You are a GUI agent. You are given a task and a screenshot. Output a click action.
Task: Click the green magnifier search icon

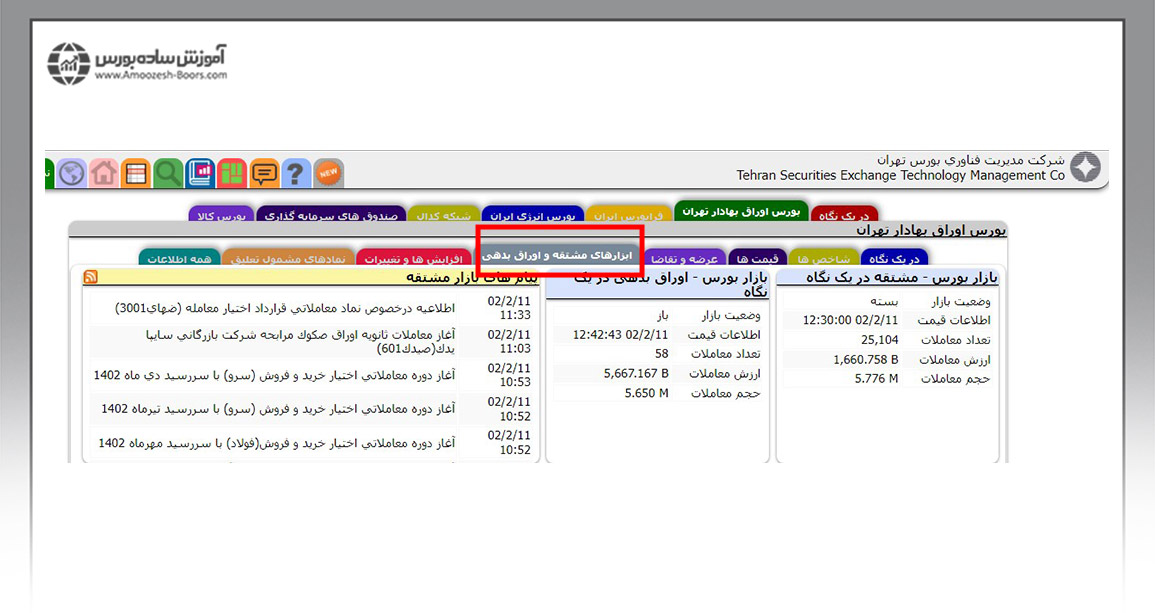pyautogui.click(x=168, y=173)
